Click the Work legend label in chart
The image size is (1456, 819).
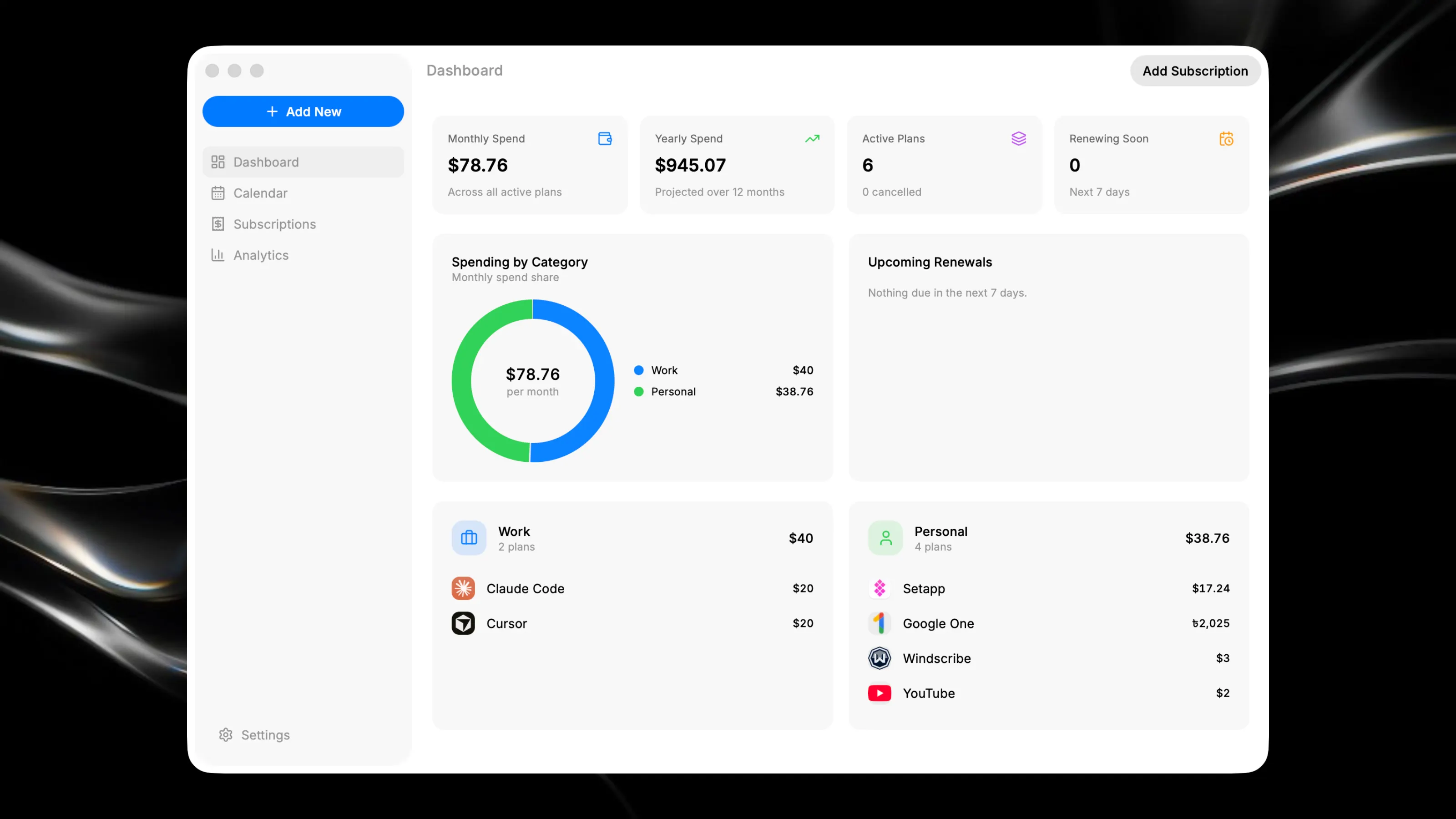tap(664, 370)
